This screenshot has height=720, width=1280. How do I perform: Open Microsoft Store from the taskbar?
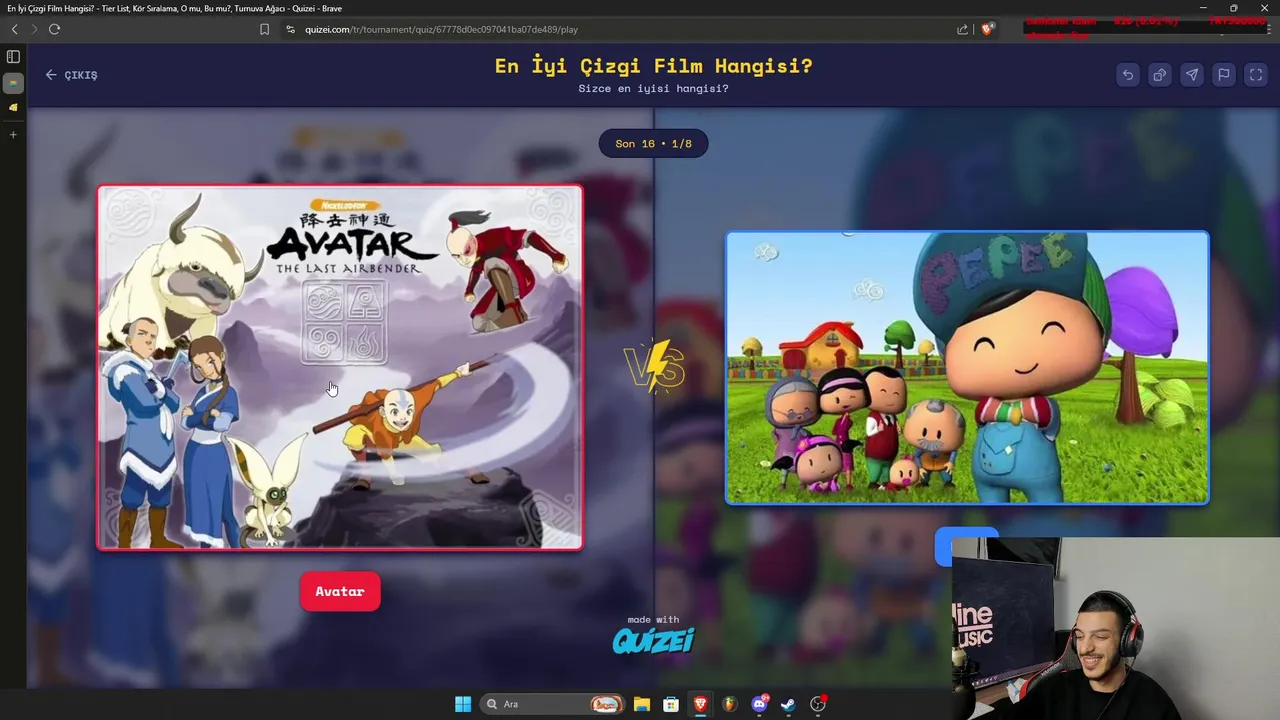pyautogui.click(x=671, y=704)
